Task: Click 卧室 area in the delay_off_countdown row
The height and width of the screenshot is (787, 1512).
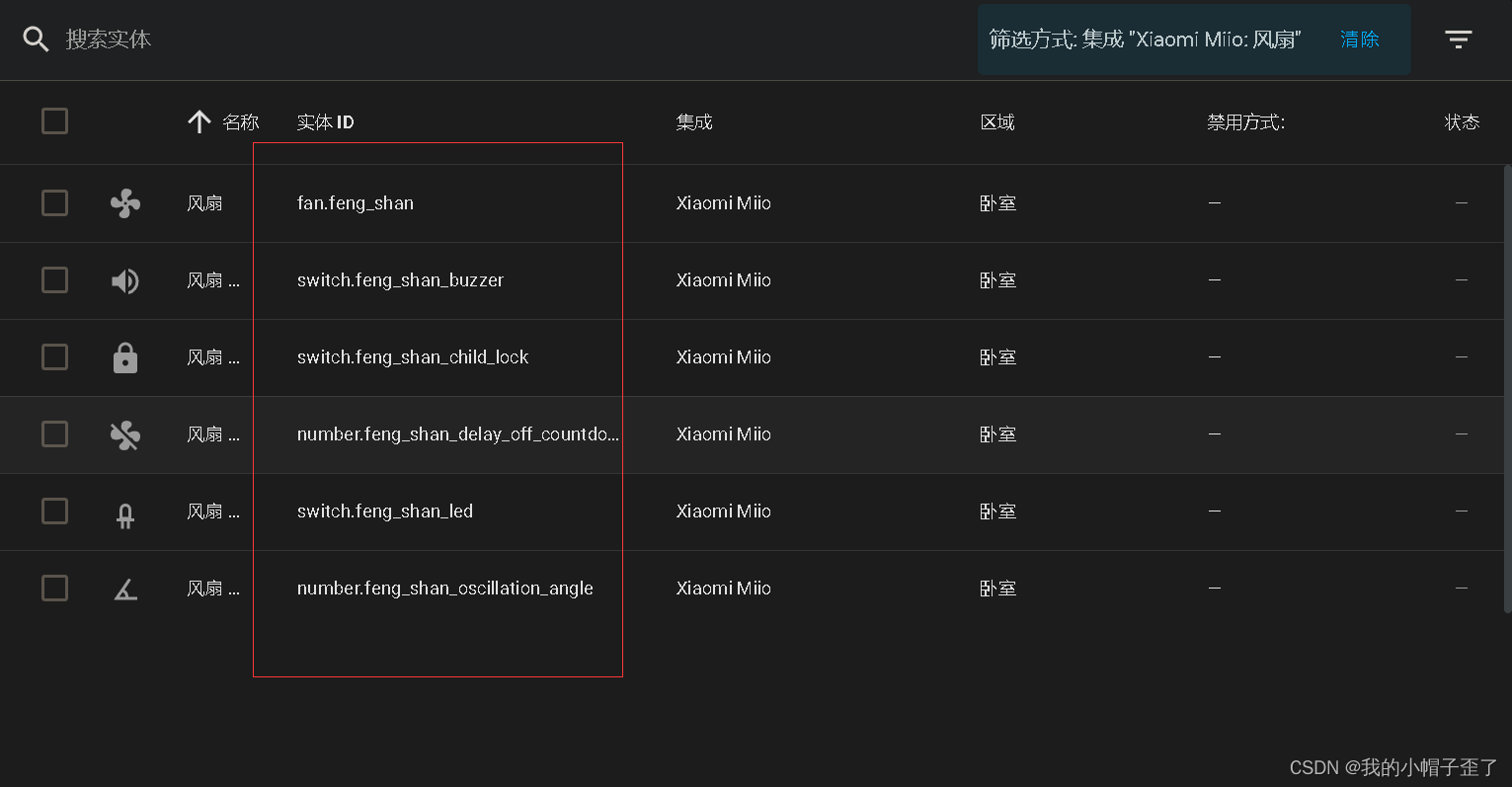Action: pos(997,434)
